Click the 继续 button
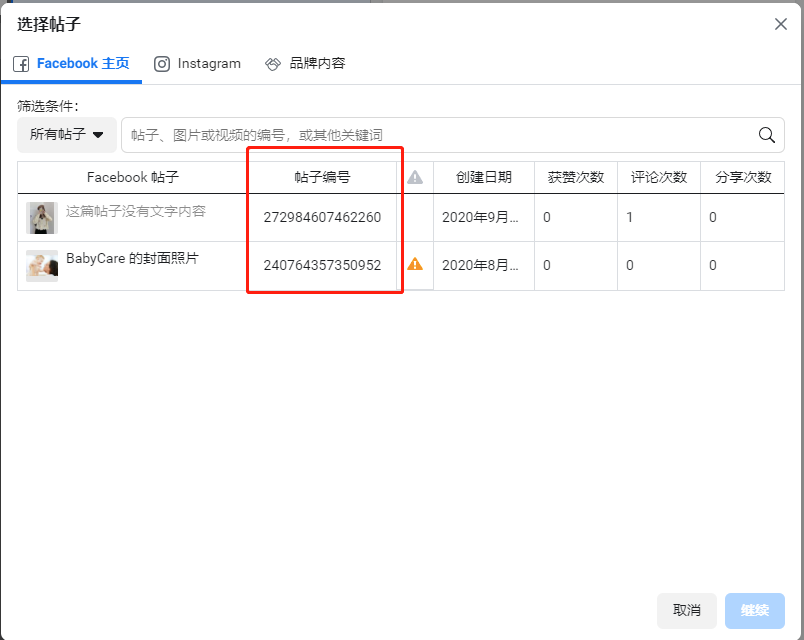 click(755, 610)
